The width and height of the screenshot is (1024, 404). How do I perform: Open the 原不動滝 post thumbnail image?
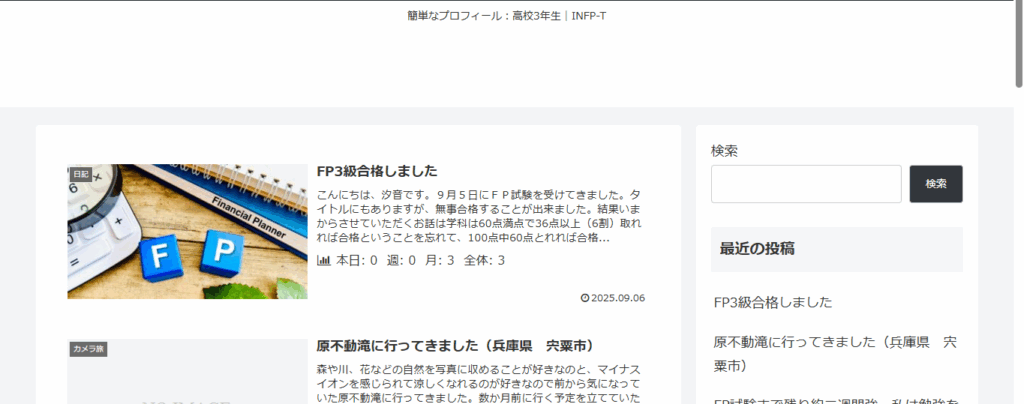[x=187, y=380]
